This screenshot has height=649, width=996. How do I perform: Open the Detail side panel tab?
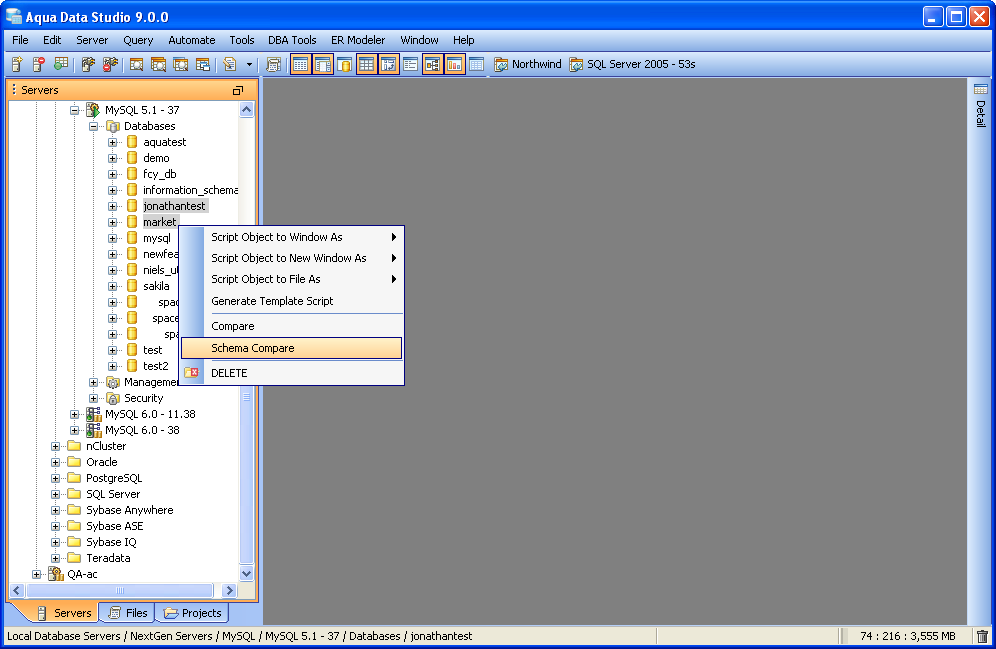981,105
